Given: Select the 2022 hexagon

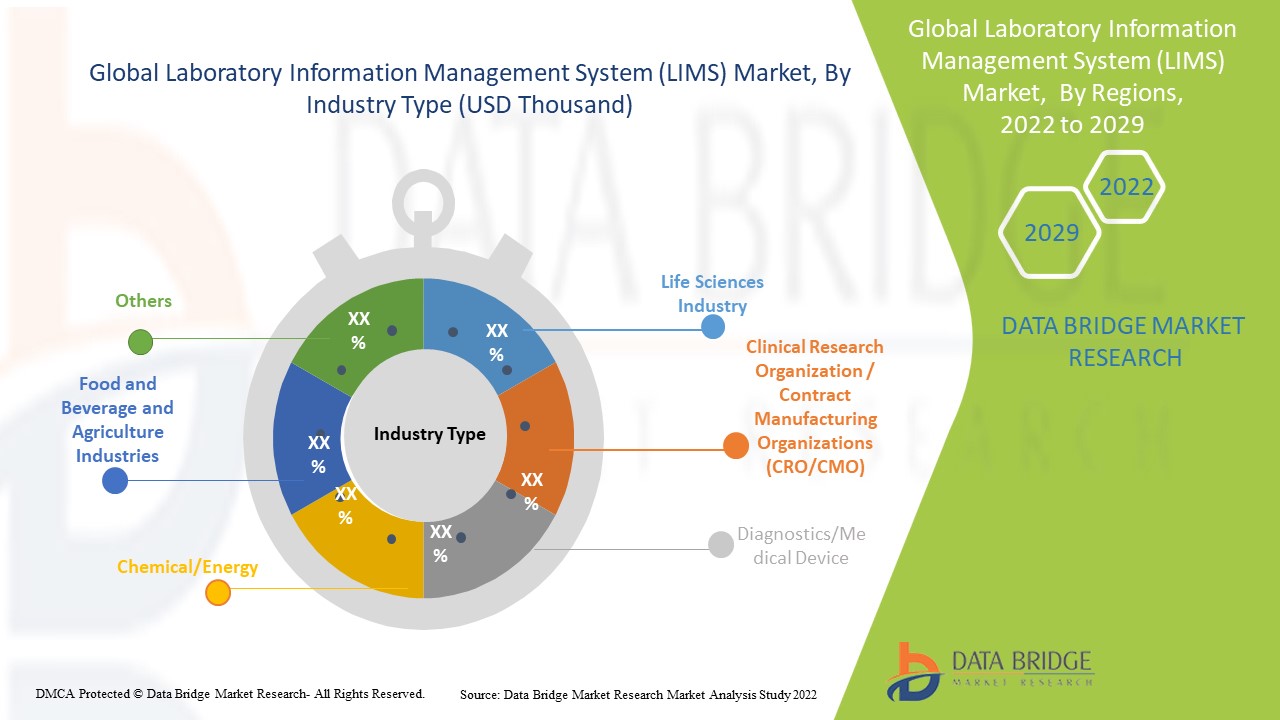Looking at the screenshot, I should pos(1125,187).
